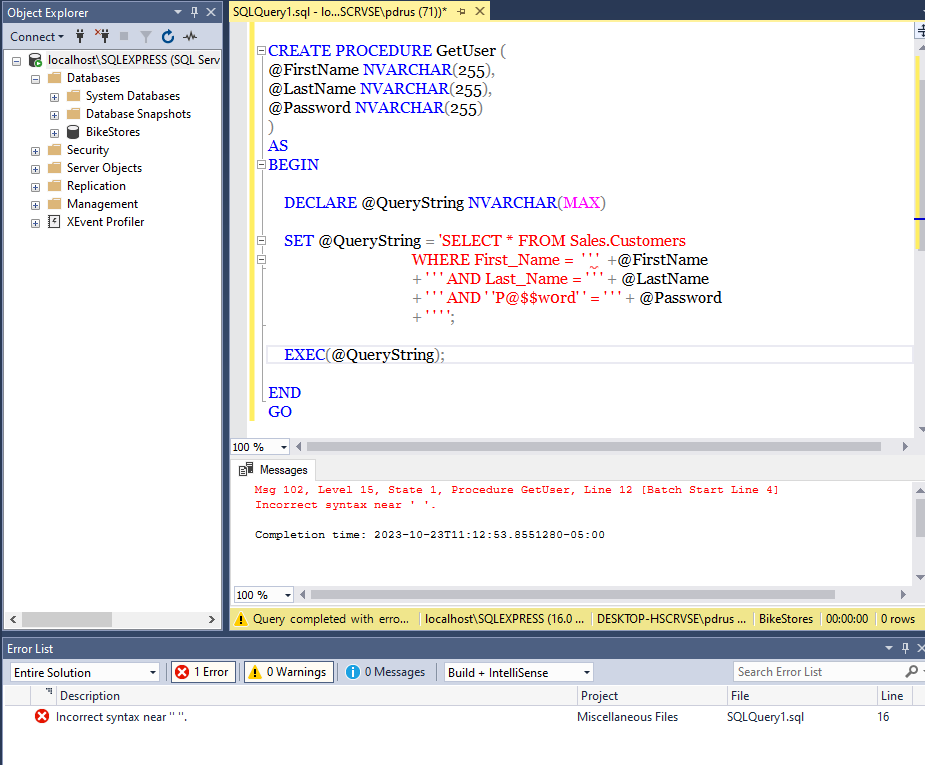This screenshot has width=925, height=765.
Task: Open the Connect dropdown in Object Explorer
Action: tap(37, 36)
